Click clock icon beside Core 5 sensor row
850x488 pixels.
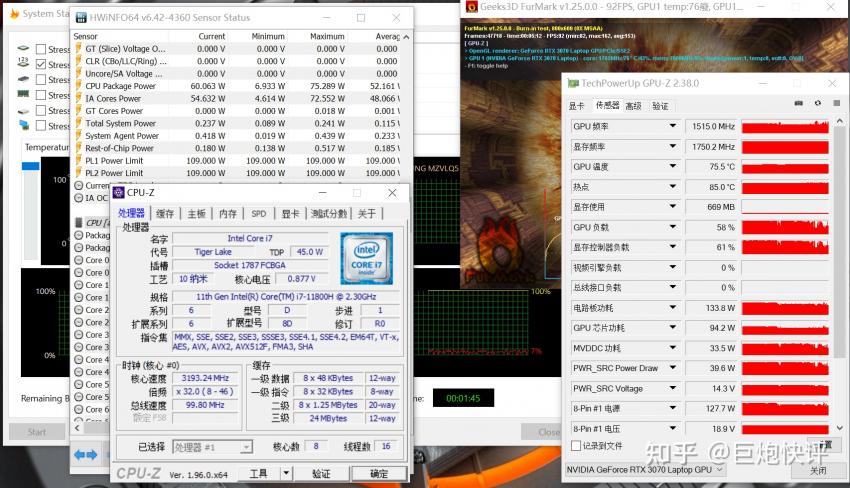pos(79,385)
